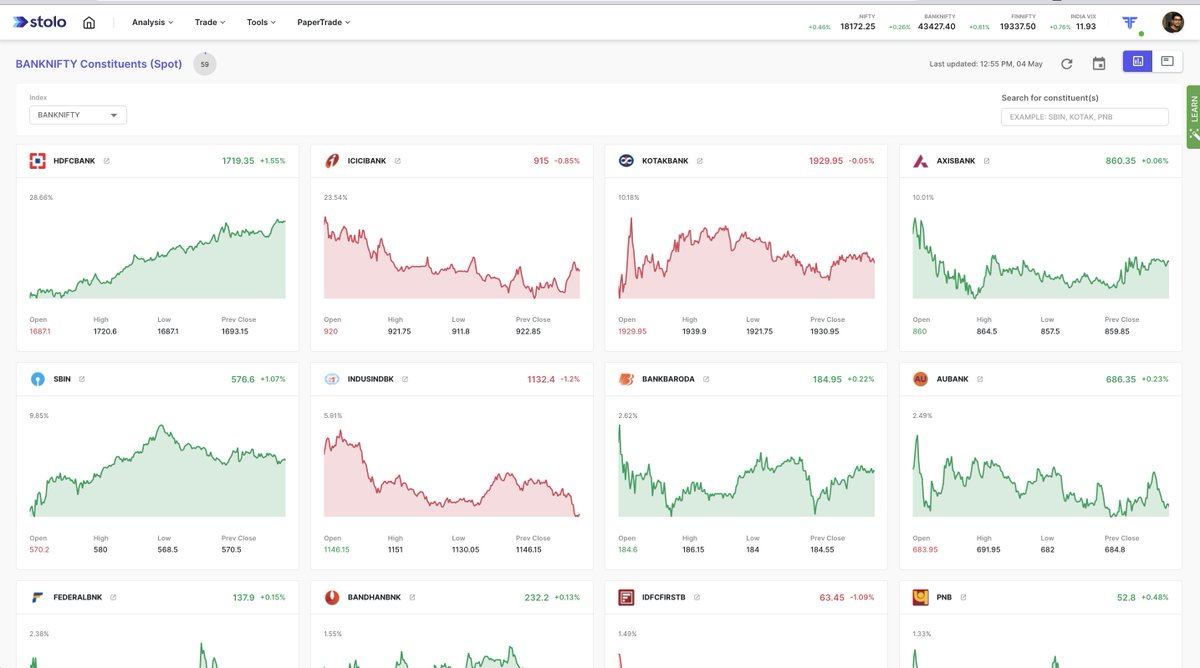
Task: Click the FEDERALBNK logo icon
Action: pos(38,597)
